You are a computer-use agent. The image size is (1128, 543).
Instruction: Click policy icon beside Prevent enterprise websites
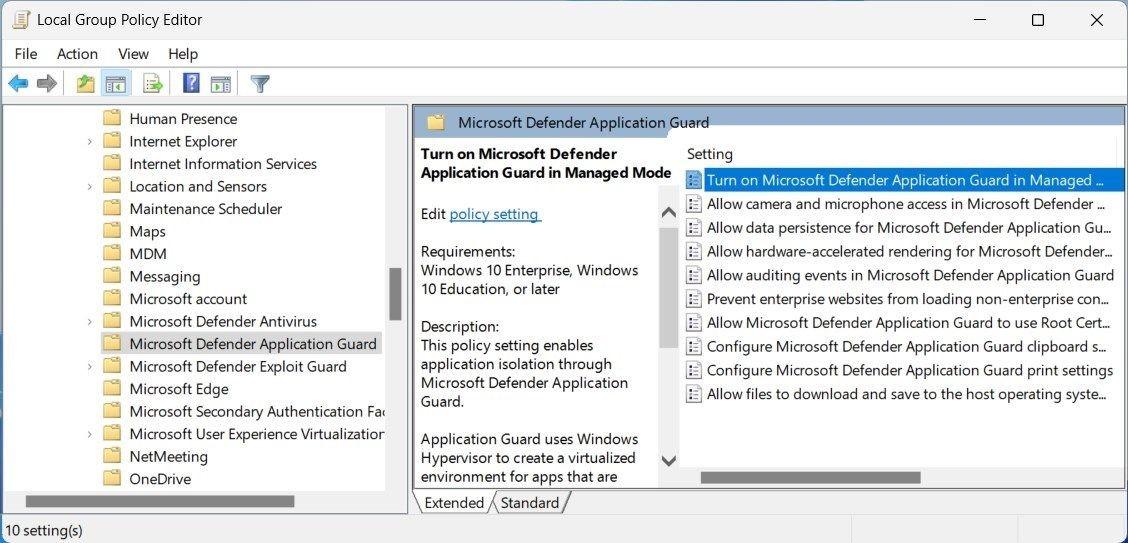[x=693, y=298]
